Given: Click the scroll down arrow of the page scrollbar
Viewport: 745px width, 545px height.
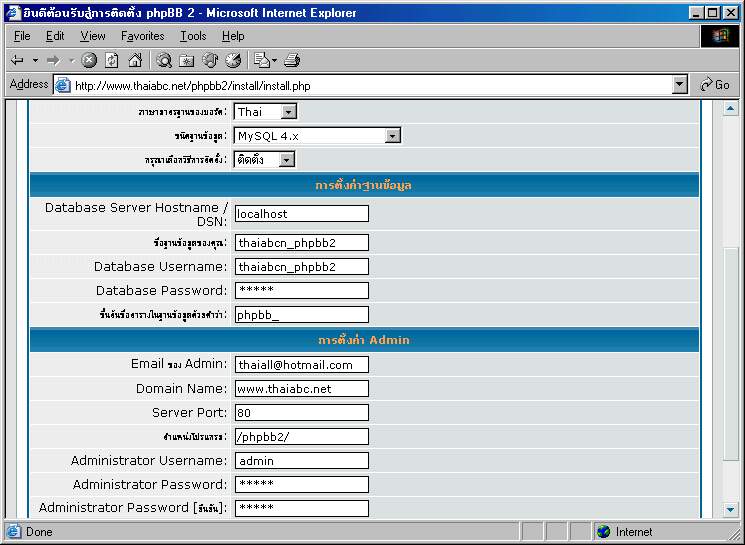Looking at the screenshot, I should [x=730, y=509].
